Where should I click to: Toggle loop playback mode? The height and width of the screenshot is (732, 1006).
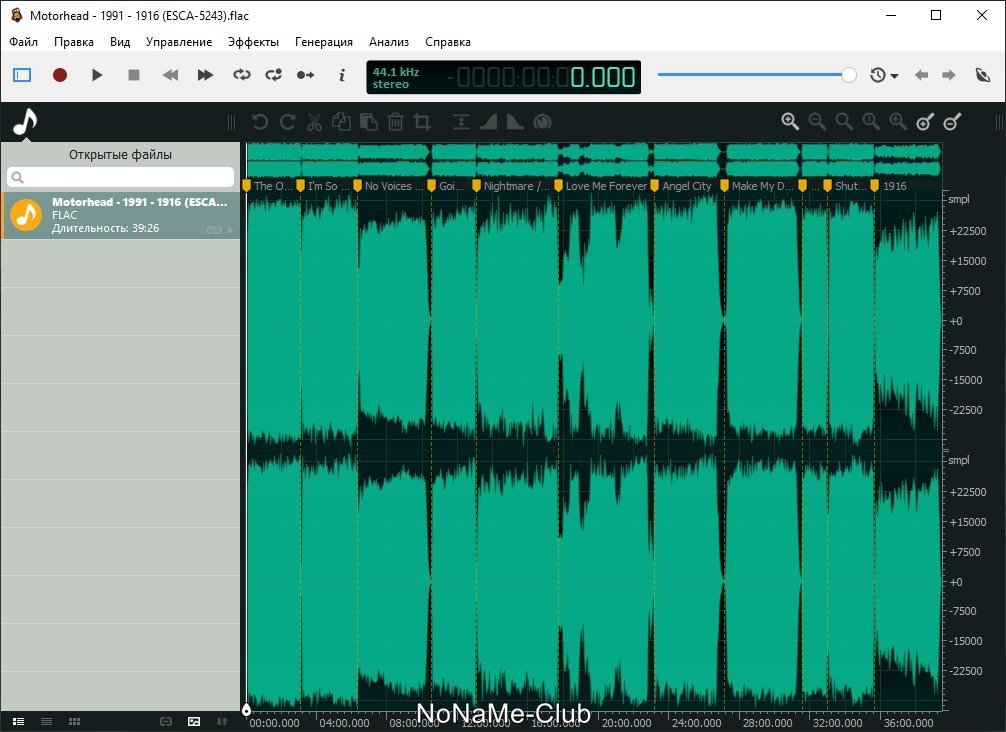241,75
